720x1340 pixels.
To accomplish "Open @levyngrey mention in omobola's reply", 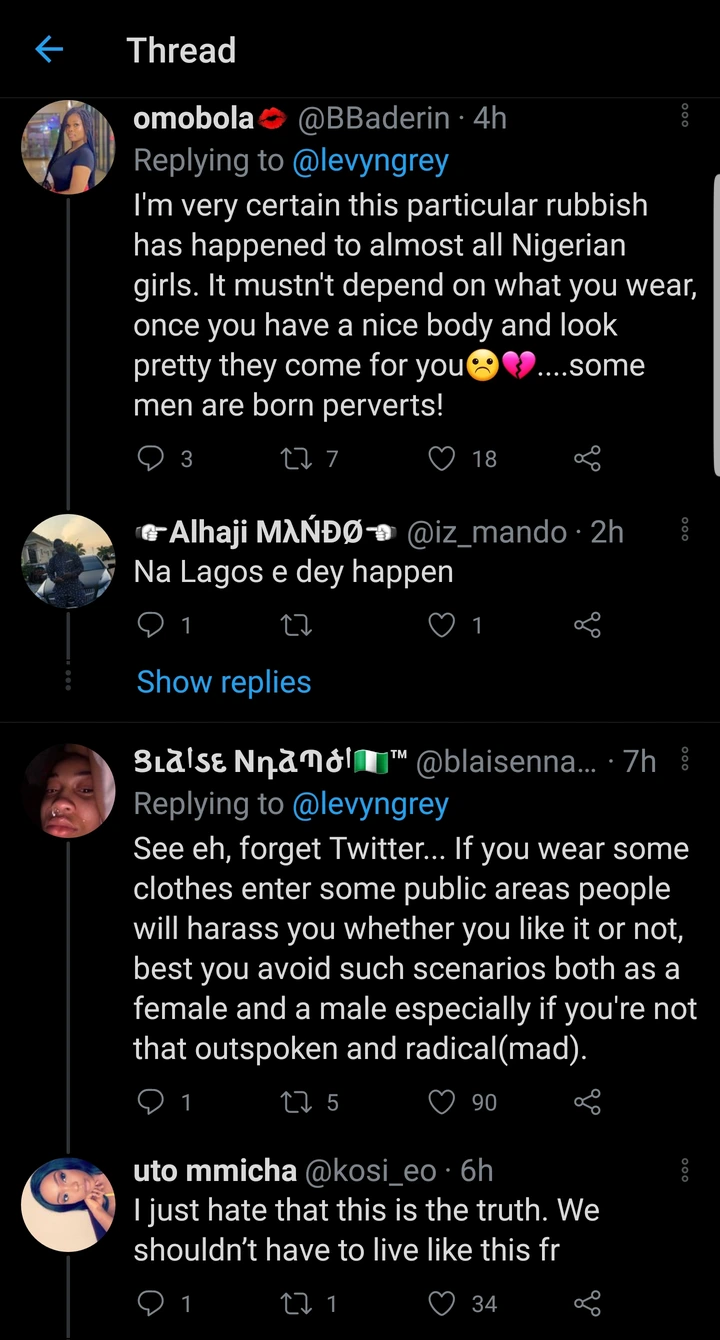I will 371,160.
